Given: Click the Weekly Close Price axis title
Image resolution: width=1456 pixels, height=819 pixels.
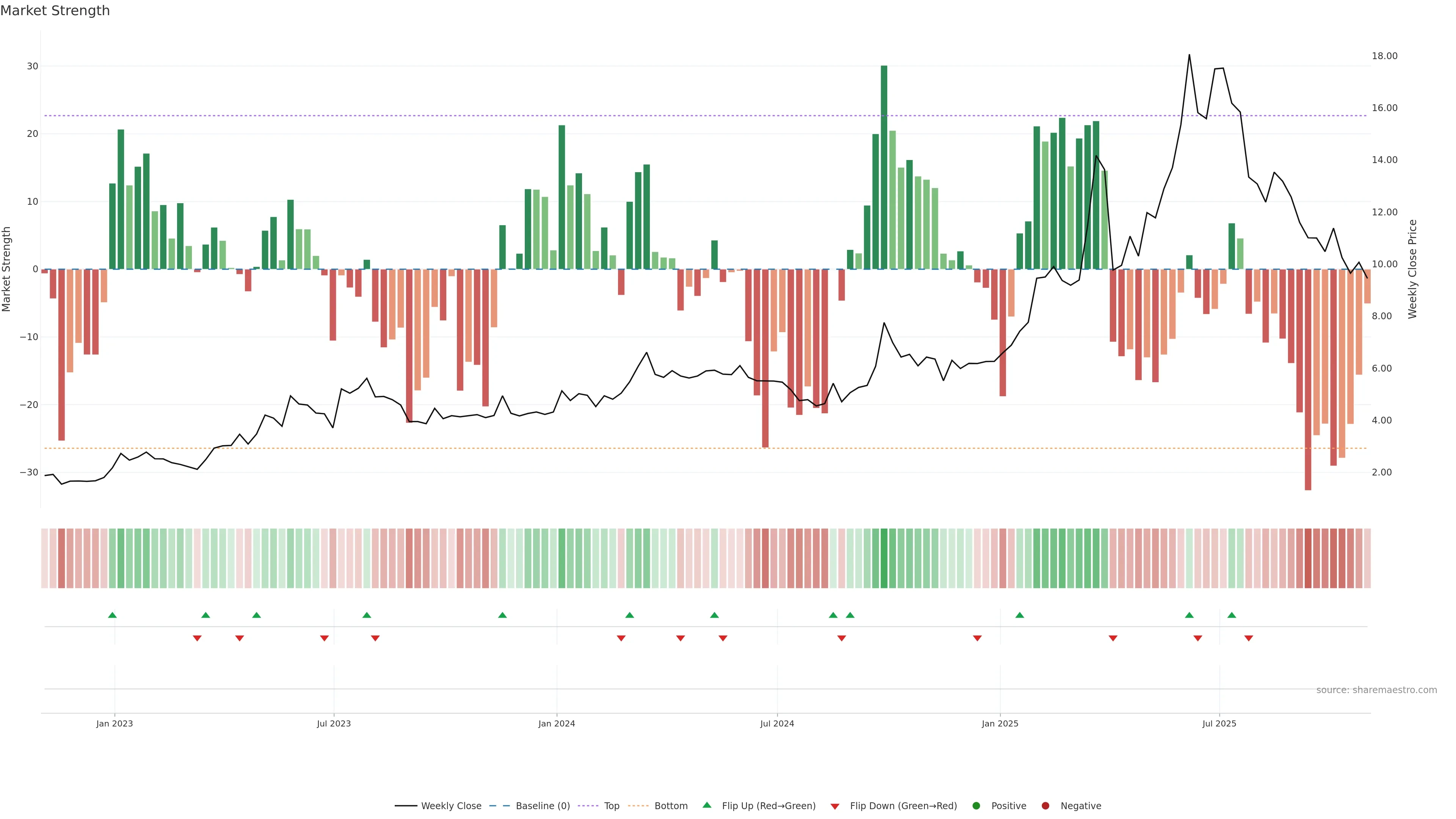Looking at the screenshot, I should click(1412, 269).
